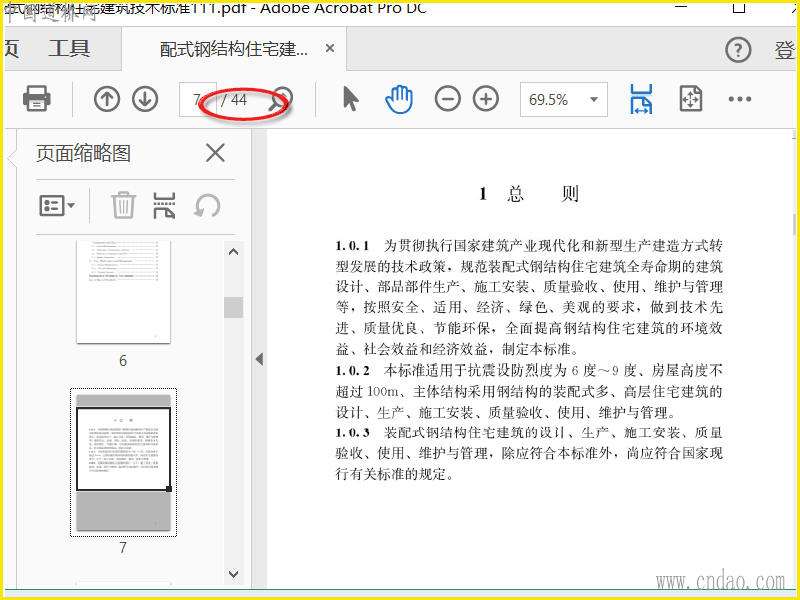Open the Help question mark icon
800x600 pixels.
tap(738, 50)
